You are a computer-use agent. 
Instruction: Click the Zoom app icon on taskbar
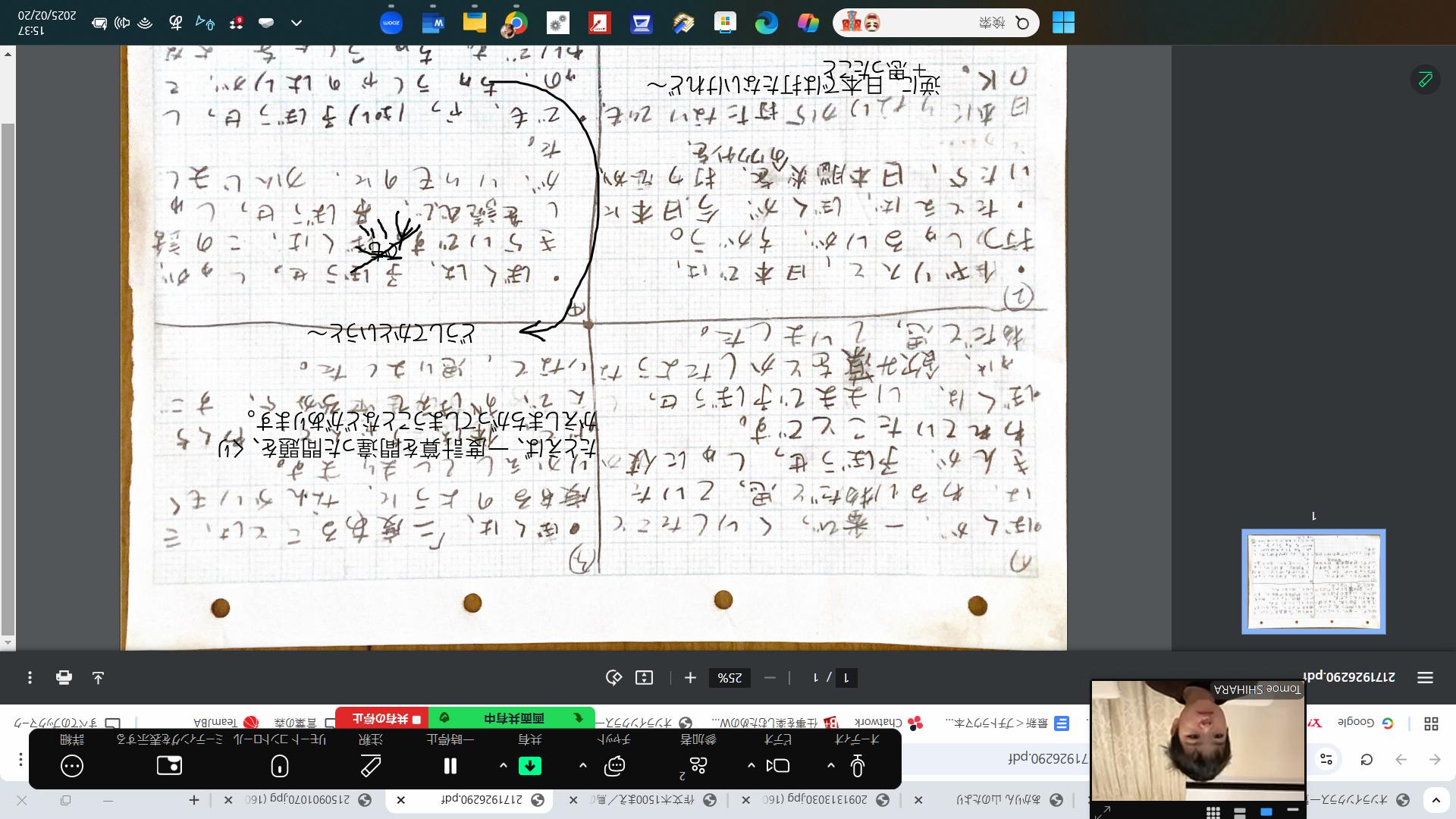[391, 24]
